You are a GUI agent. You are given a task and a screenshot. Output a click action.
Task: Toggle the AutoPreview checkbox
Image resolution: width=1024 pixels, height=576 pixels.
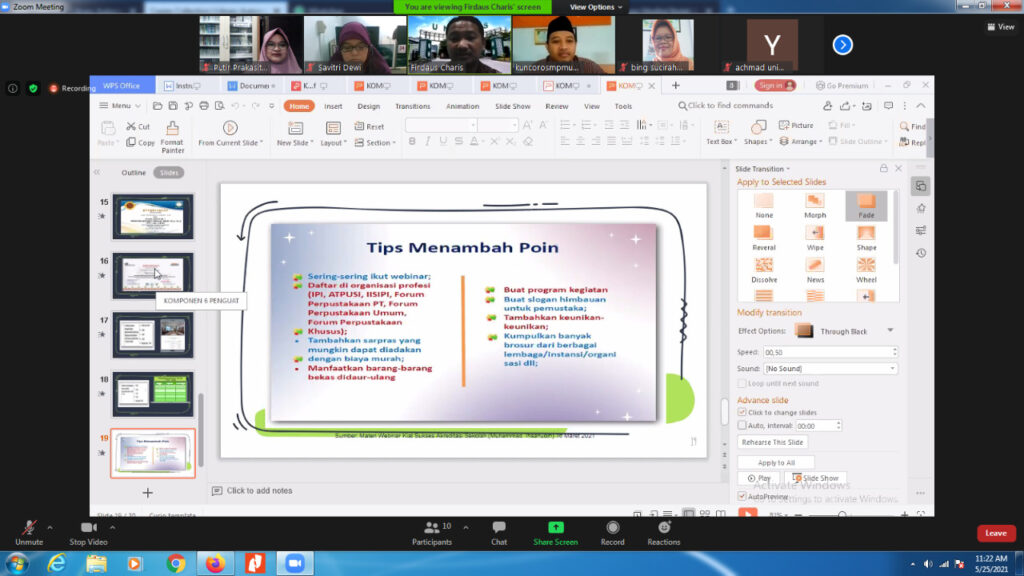point(742,496)
